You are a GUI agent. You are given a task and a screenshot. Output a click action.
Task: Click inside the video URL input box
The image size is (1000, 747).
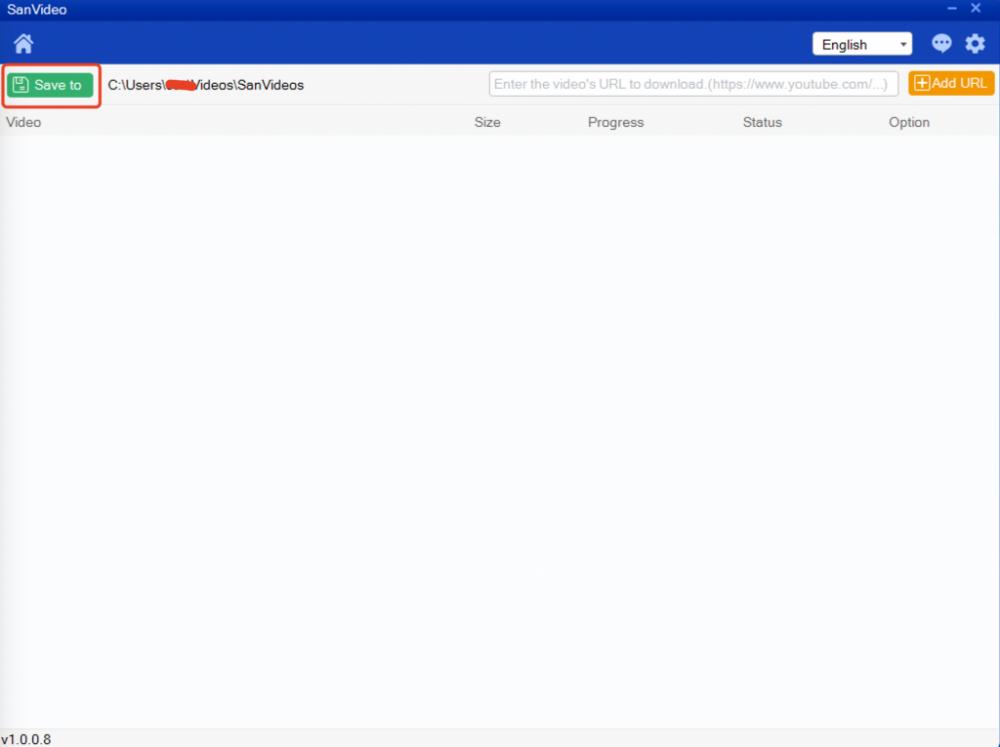click(693, 83)
